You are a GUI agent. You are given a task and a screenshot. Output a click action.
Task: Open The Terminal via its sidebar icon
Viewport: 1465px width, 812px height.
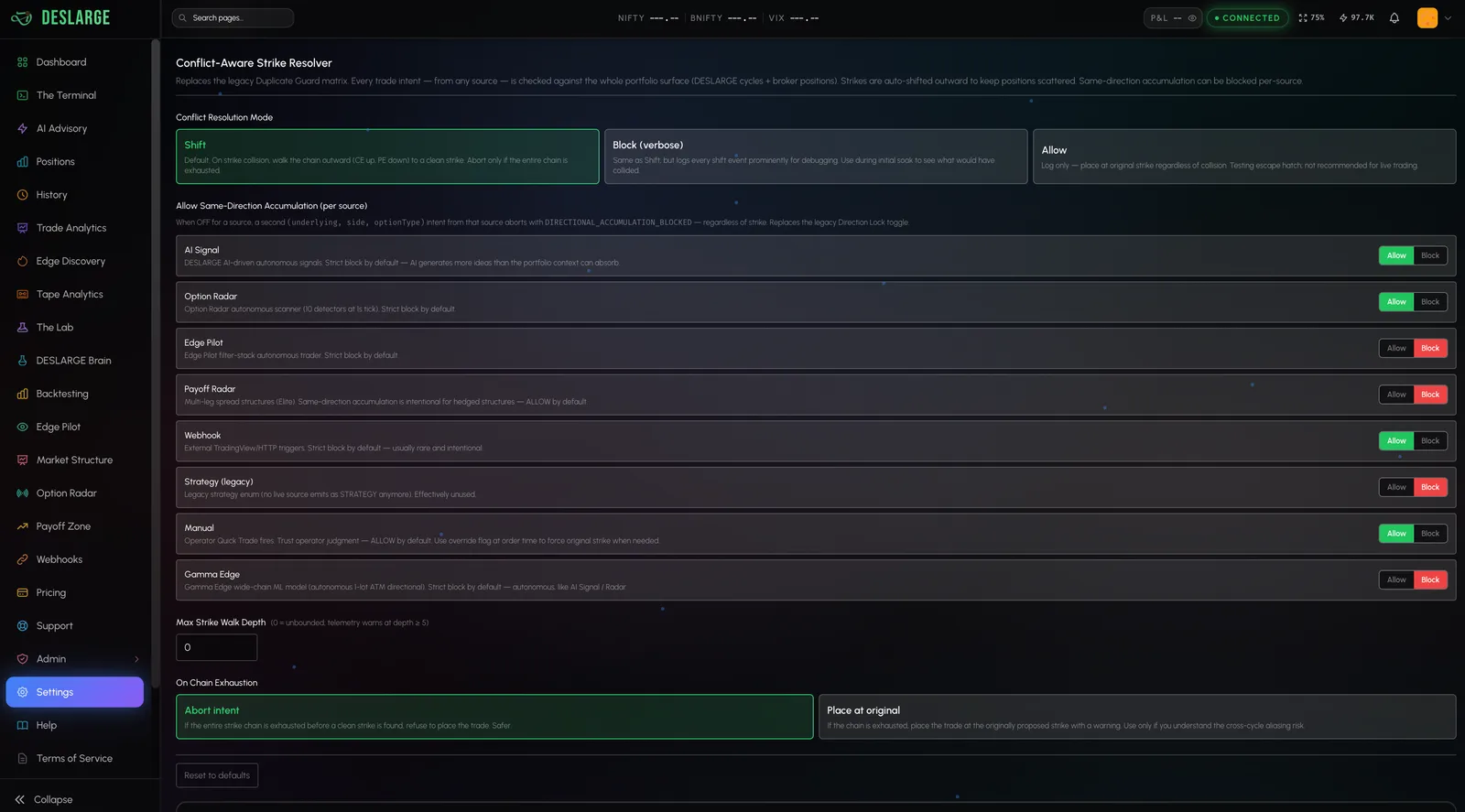pos(23,95)
